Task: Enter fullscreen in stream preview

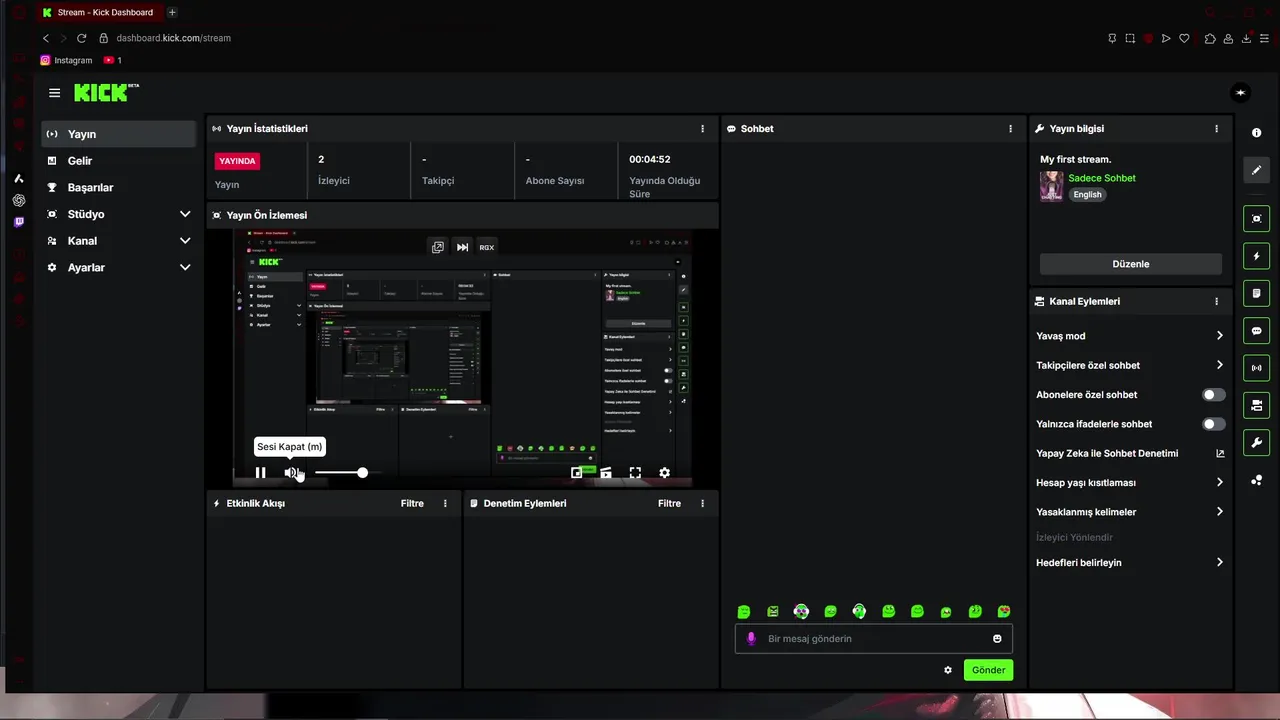Action: point(635,473)
